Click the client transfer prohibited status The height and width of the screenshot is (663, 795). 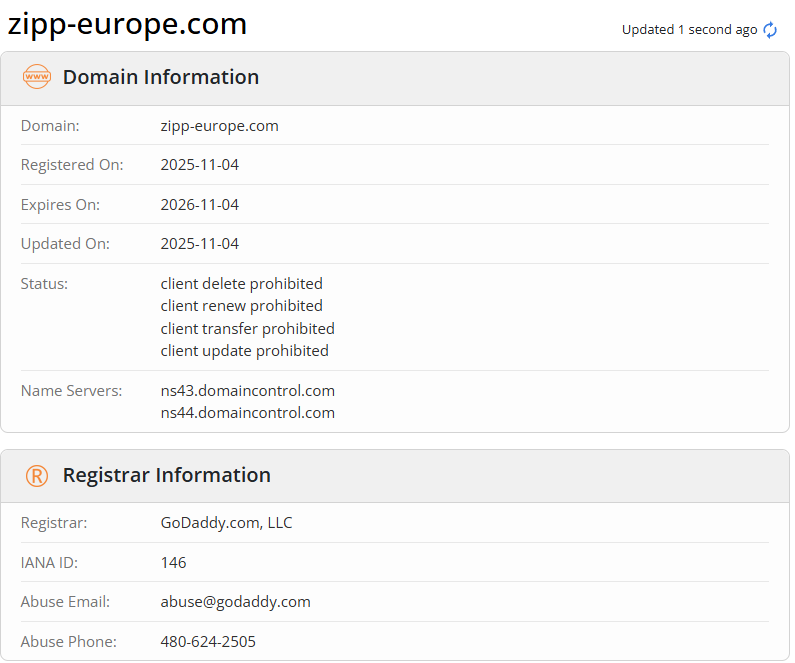(247, 329)
